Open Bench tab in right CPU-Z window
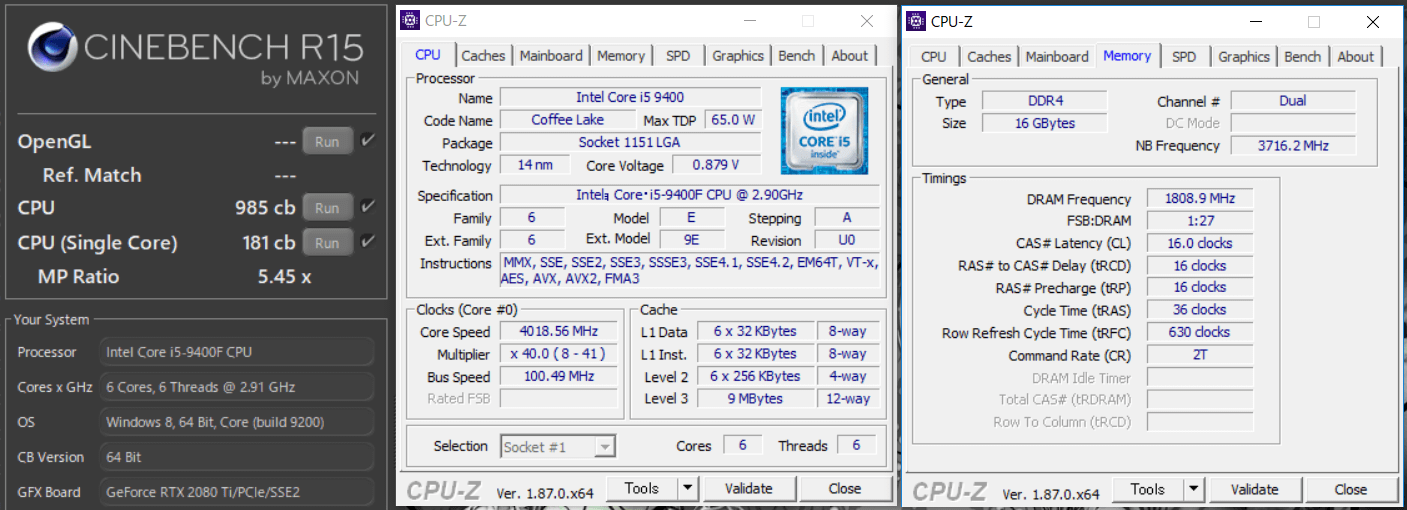This screenshot has width=1407, height=510. click(x=1303, y=57)
